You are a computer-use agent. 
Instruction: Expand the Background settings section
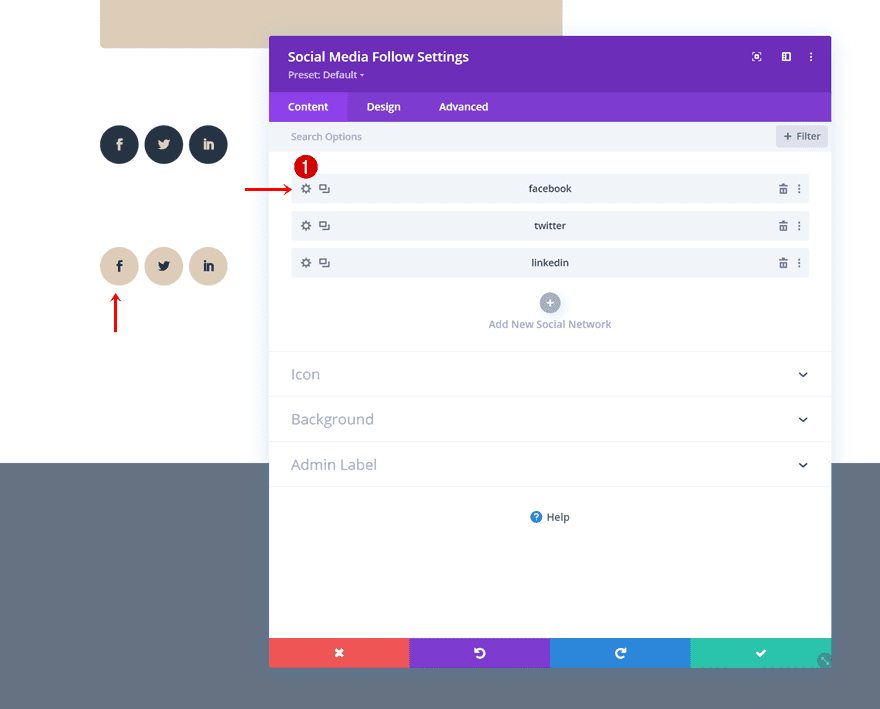coord(550,419)
